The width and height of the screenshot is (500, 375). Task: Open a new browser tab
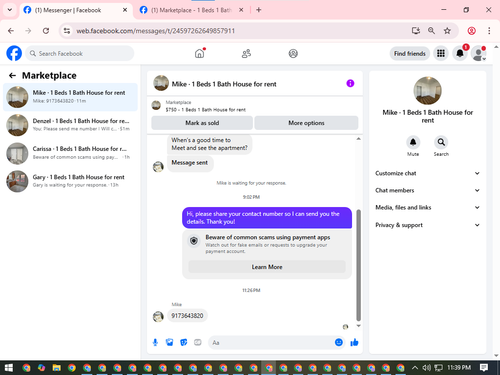[x=259, y=10]
